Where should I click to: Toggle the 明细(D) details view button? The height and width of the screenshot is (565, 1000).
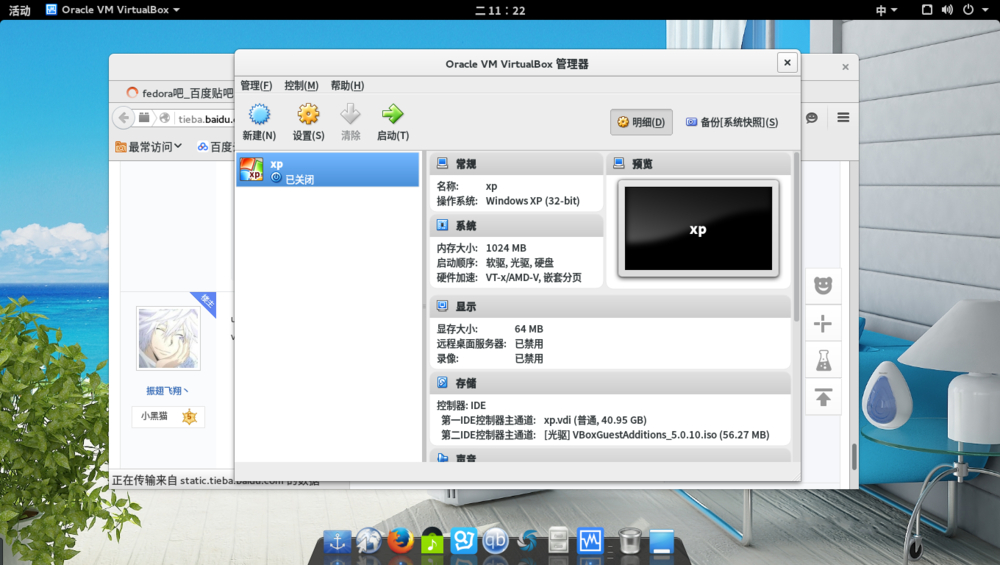coord(641,122)
